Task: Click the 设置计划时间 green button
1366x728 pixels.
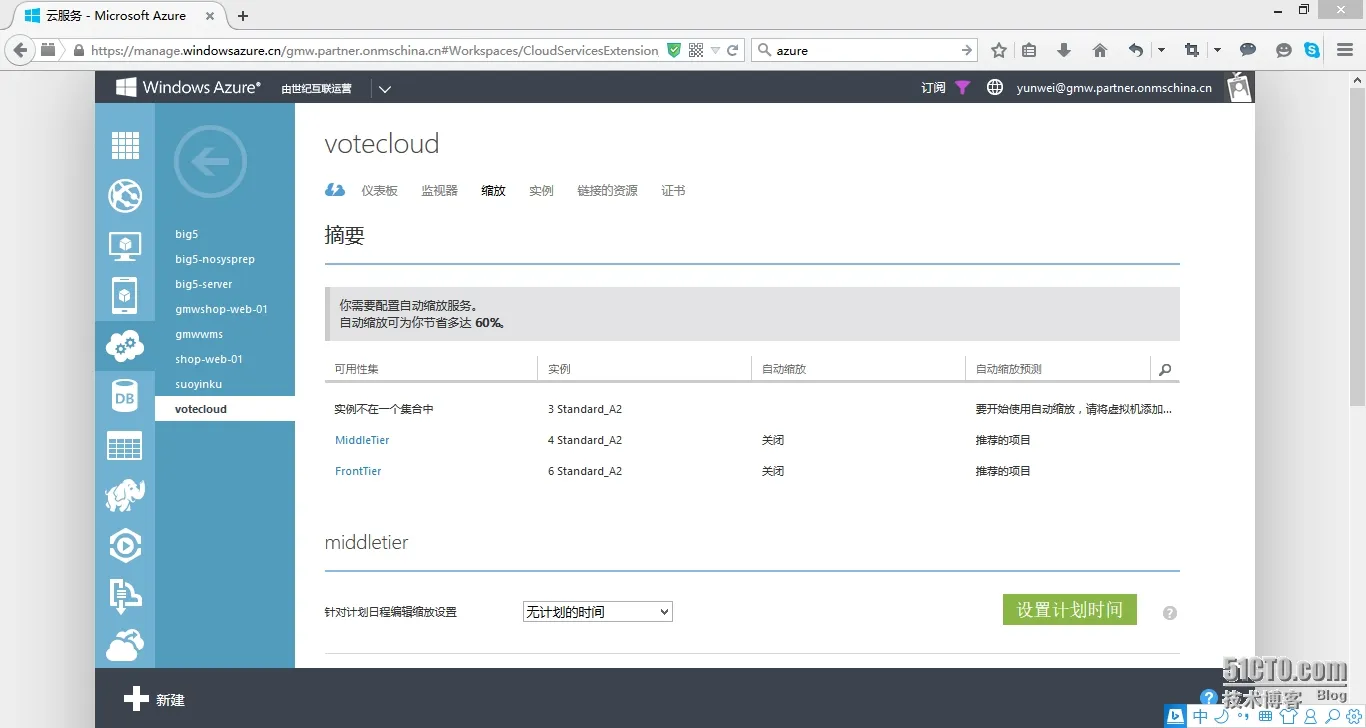Action: point(1070,610)
